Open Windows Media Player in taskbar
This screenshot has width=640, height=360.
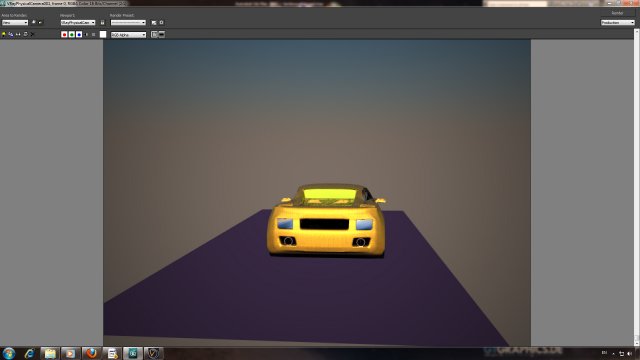pos(71,353)
